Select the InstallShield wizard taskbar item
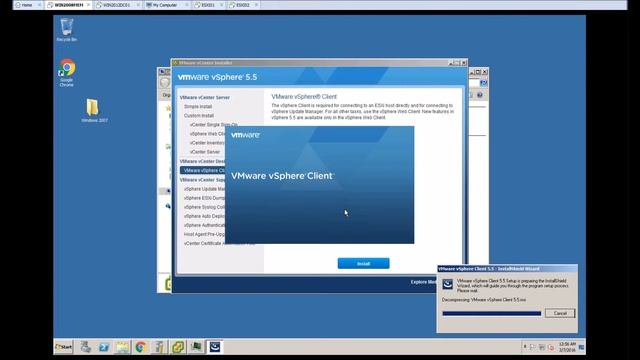640x360 pixels. pyautogui.click(x=215, y=347)
